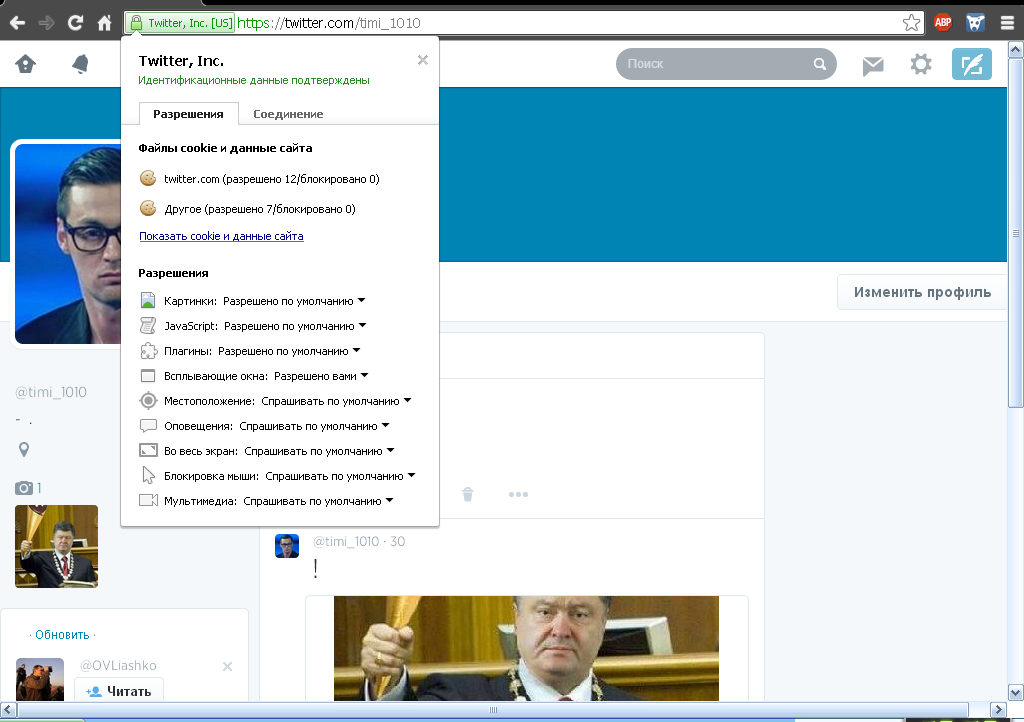Click horizontal scrollbar right arrow

point(999,709)
